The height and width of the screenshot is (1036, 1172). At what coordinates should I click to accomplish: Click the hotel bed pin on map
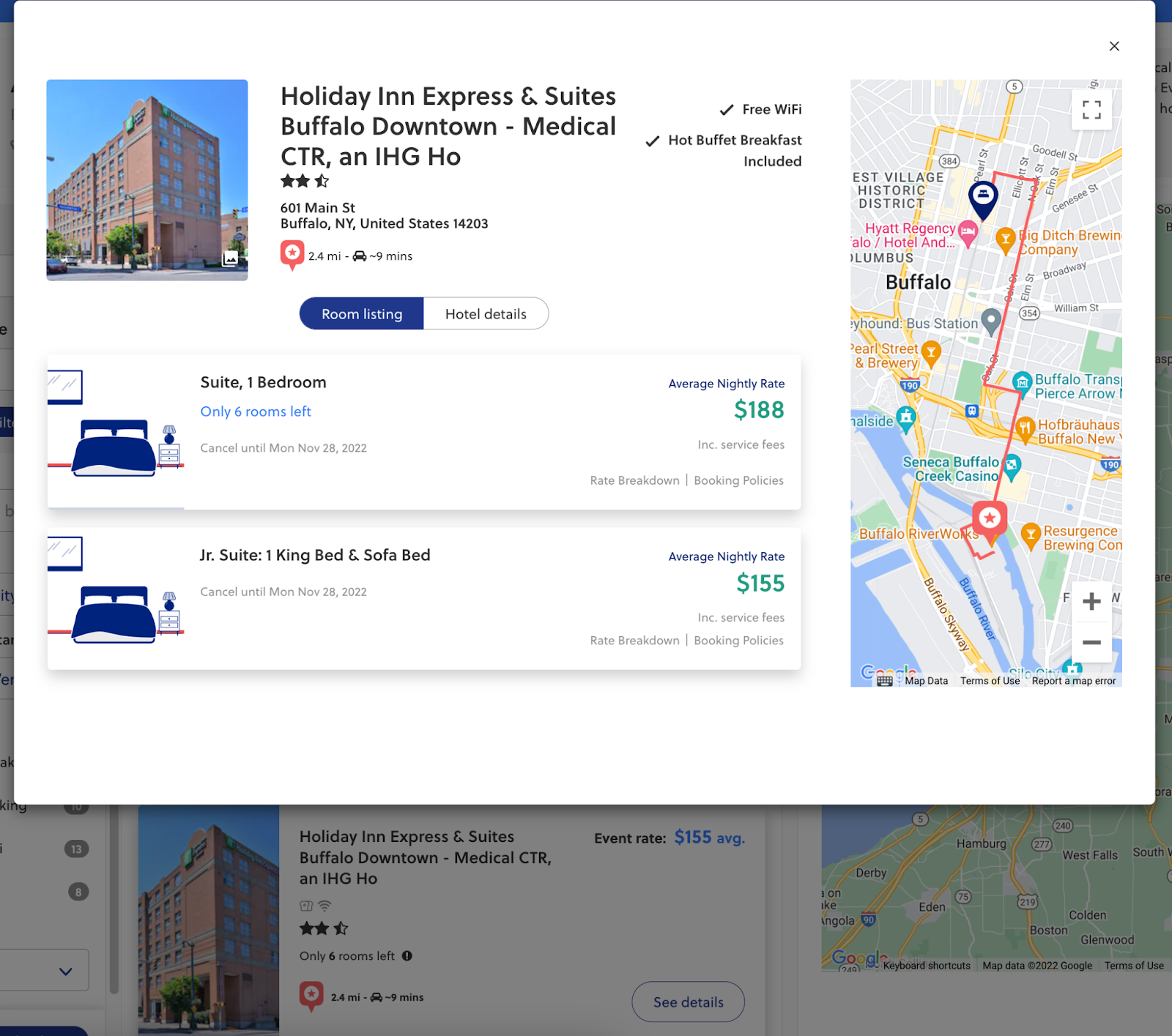tap(983, 199)
